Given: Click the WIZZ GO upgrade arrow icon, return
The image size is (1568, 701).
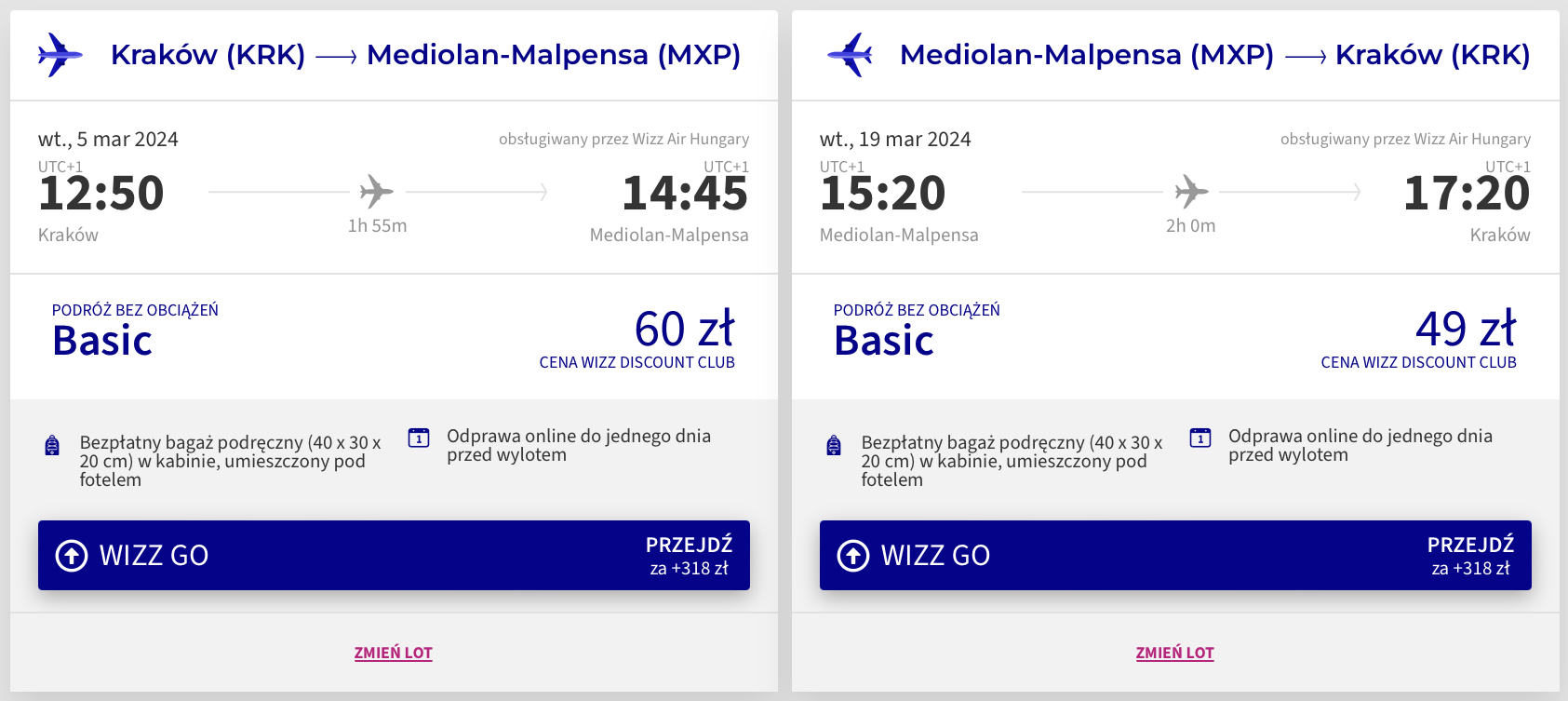Looking at the screenshot, I should 853,555.
